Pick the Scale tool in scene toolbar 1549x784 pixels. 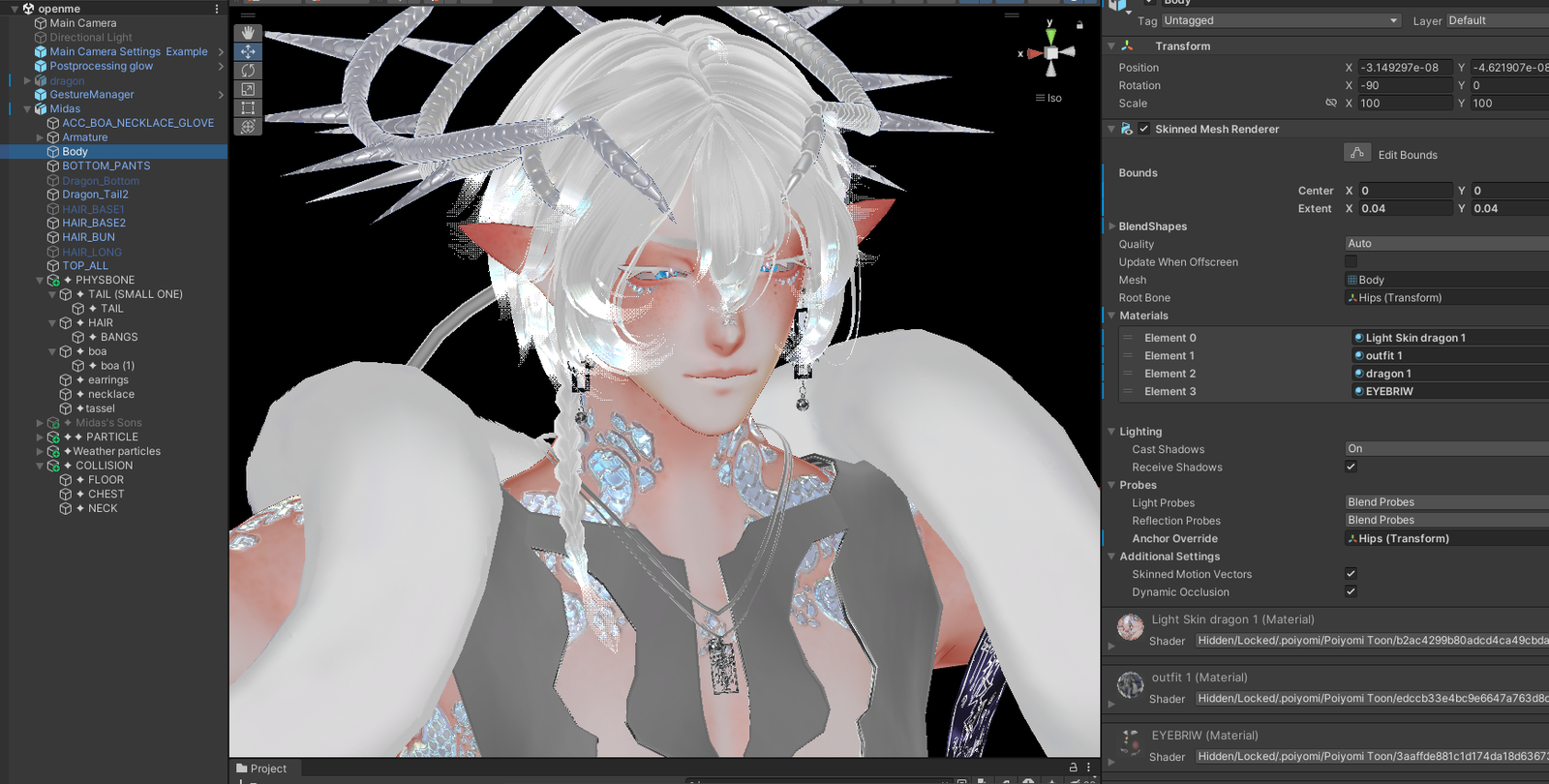tap(248, 89)
